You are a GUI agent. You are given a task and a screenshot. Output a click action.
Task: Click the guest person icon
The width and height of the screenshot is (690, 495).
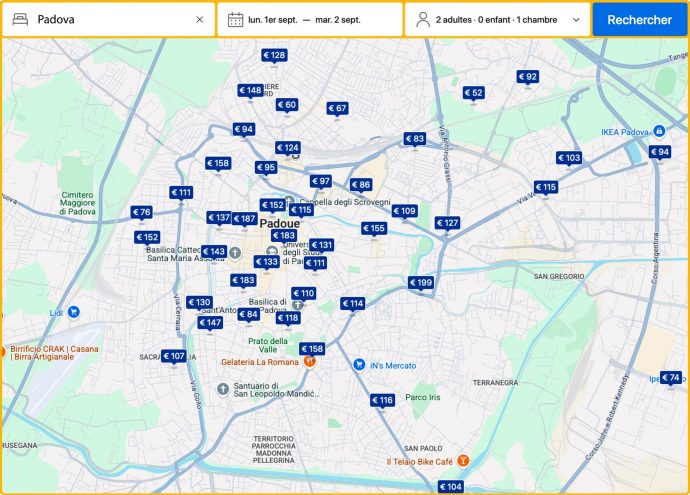422,19
